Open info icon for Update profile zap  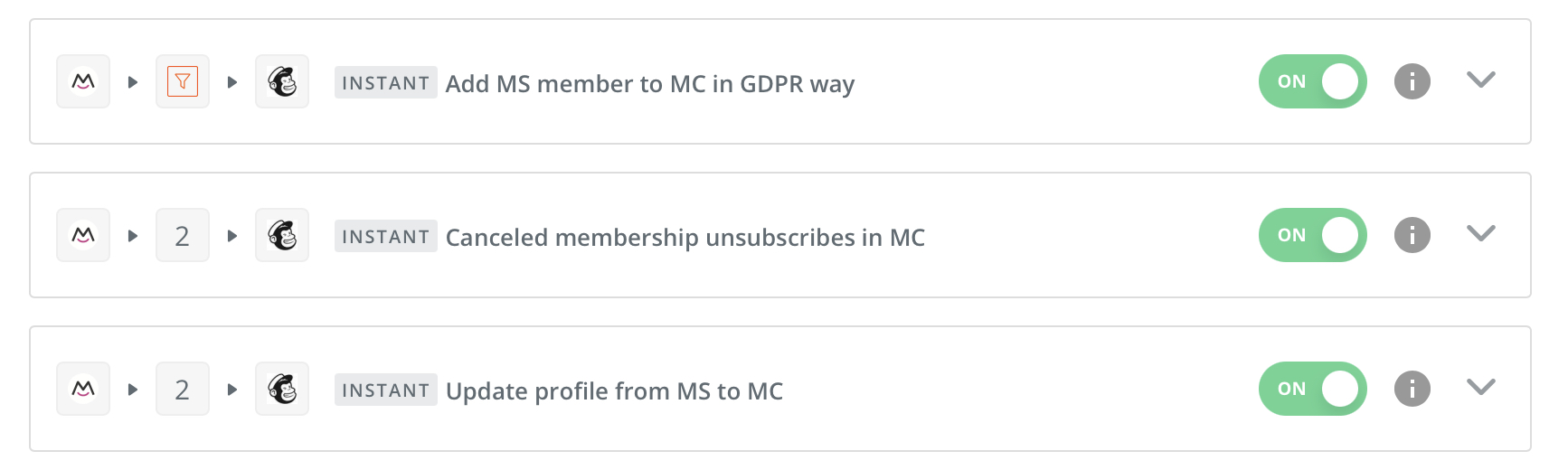[x=1412, y=389]
